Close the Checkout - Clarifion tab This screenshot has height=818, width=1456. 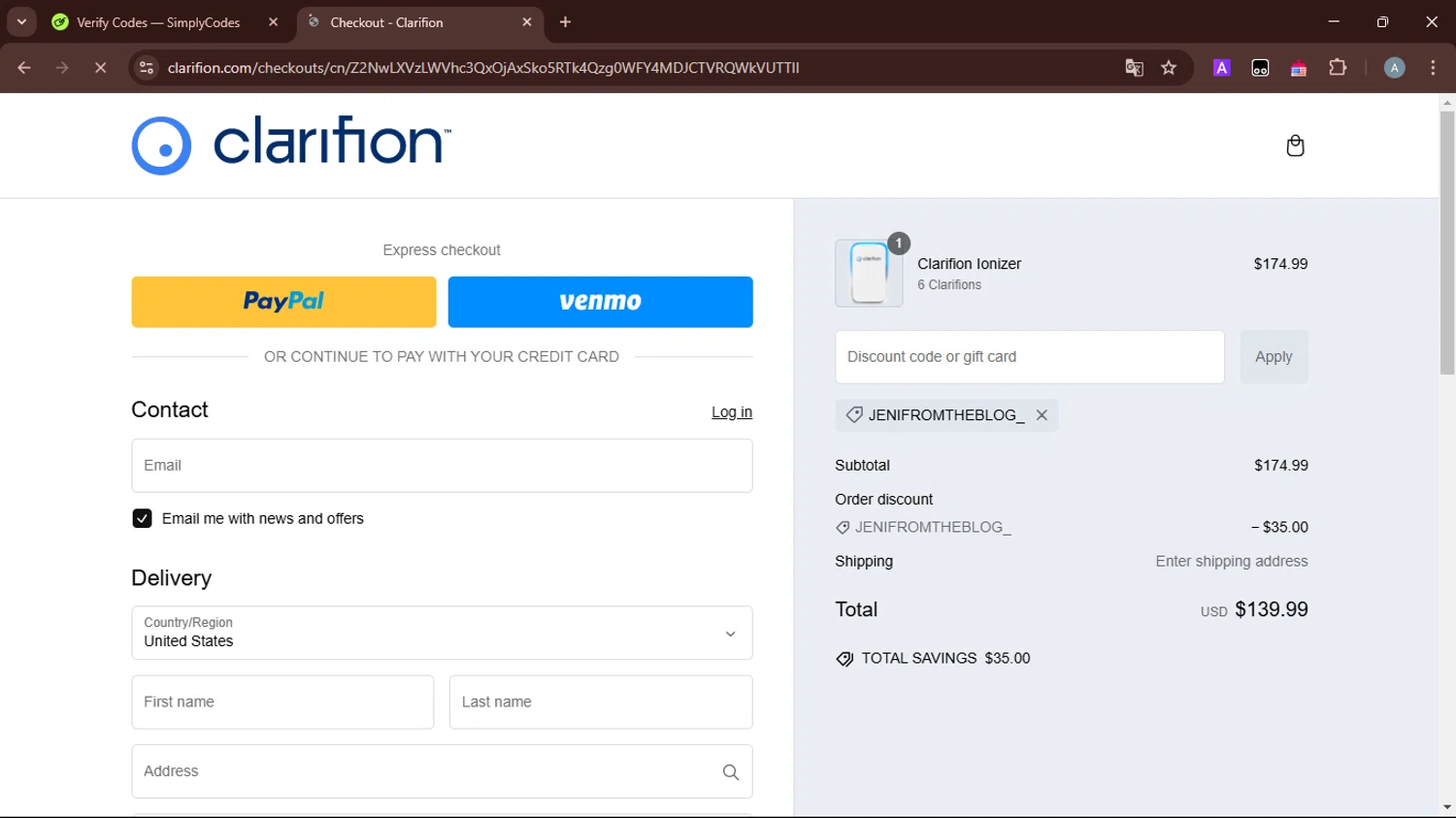pos(527,22)
